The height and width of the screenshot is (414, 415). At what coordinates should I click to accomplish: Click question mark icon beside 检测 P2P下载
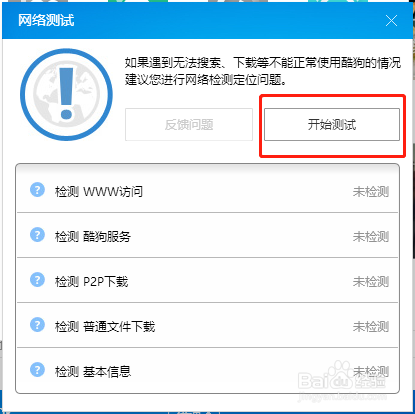pyautogui.click(x=37, y=280)
